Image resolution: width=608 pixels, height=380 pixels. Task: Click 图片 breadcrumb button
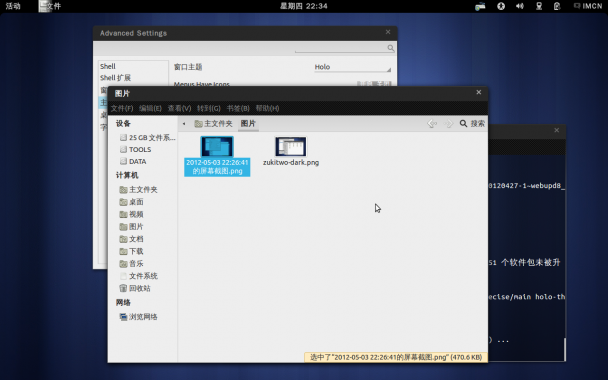click(248, 124)
